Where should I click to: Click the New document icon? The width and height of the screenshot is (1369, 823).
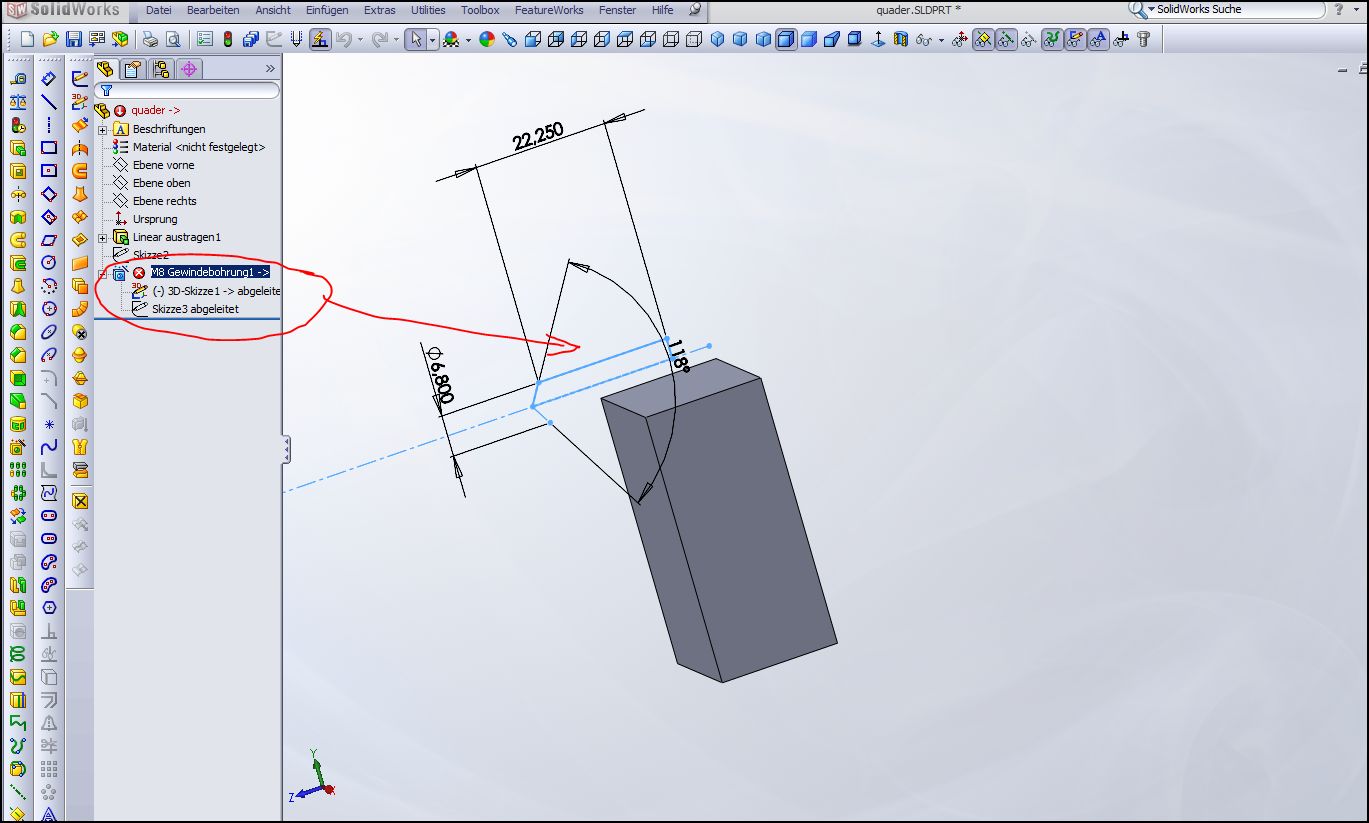pyautogui.click(x=28, y=40)
